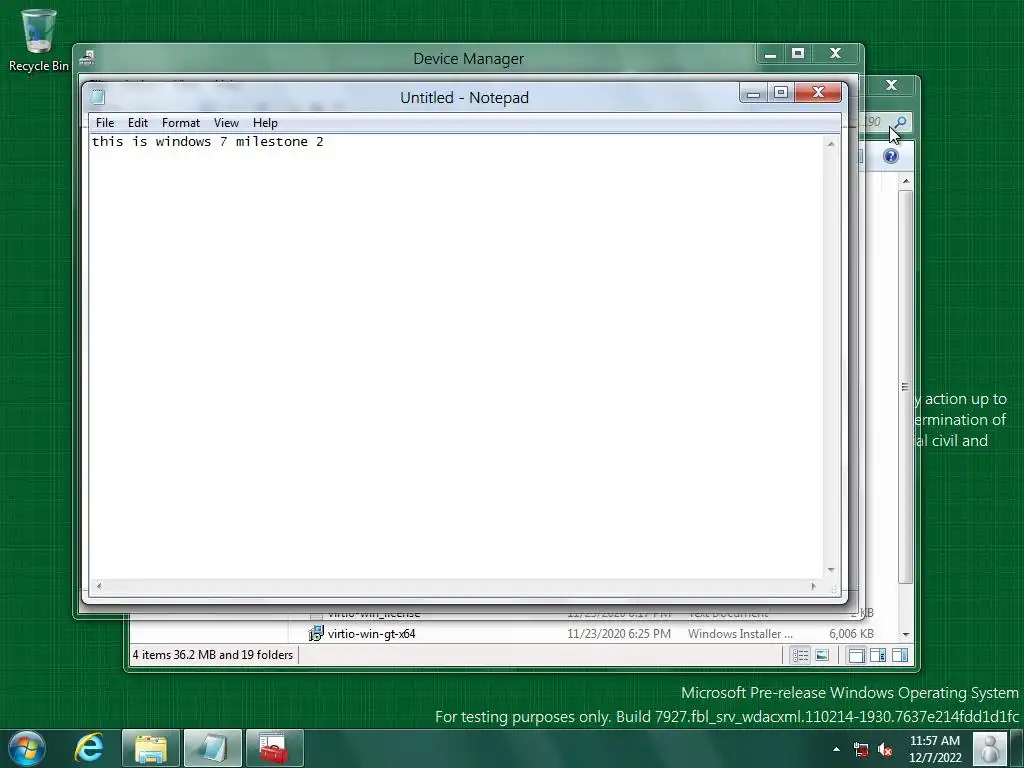Minimize the Device Manager window
The width and height of the screenshot is (1024, 768).
[771, 54]
